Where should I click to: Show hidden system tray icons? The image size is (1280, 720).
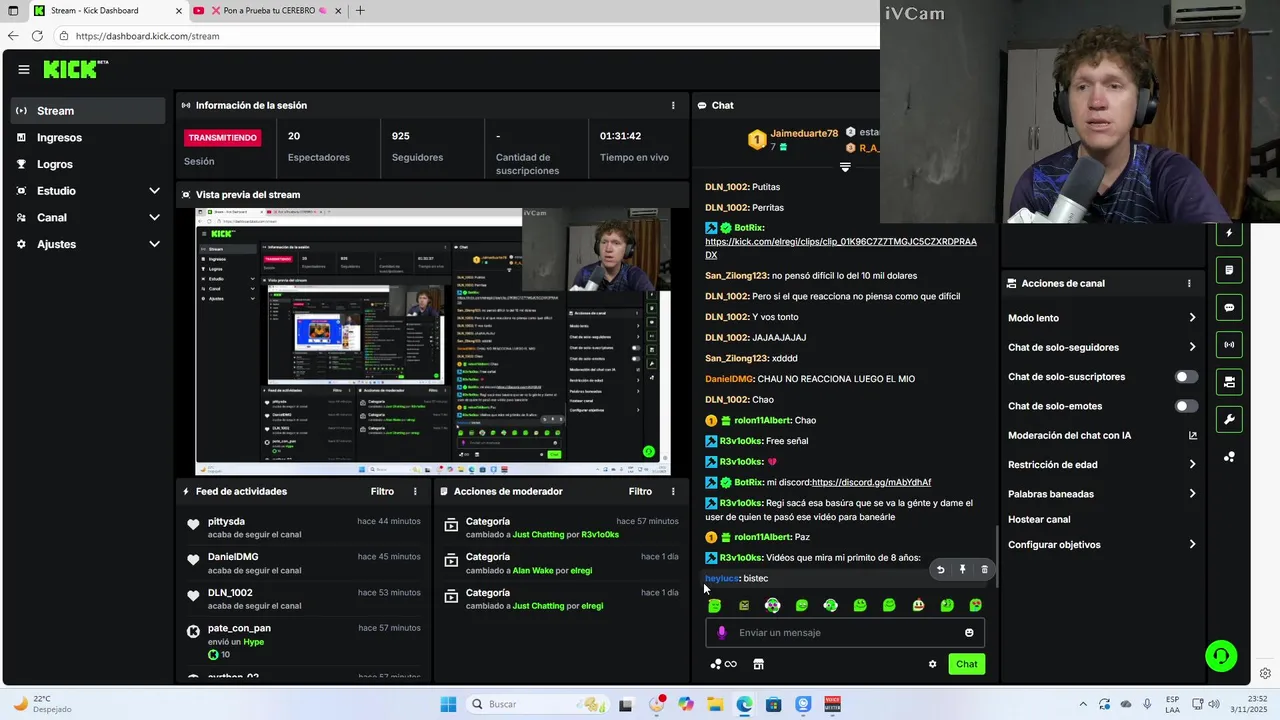click(1083, 705)
